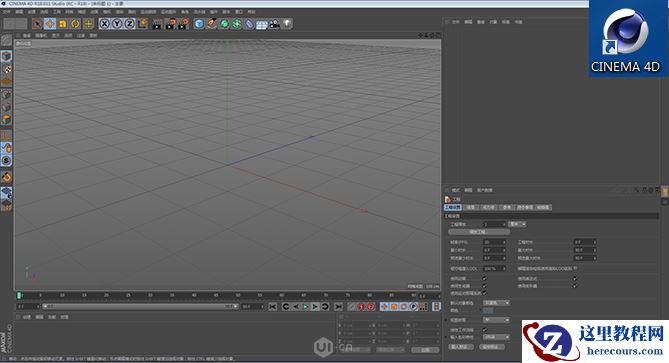This screenshot has height=363, width=669.
Task: Go to end of animation
Action: pyautogui.click(x=338, y=307)
